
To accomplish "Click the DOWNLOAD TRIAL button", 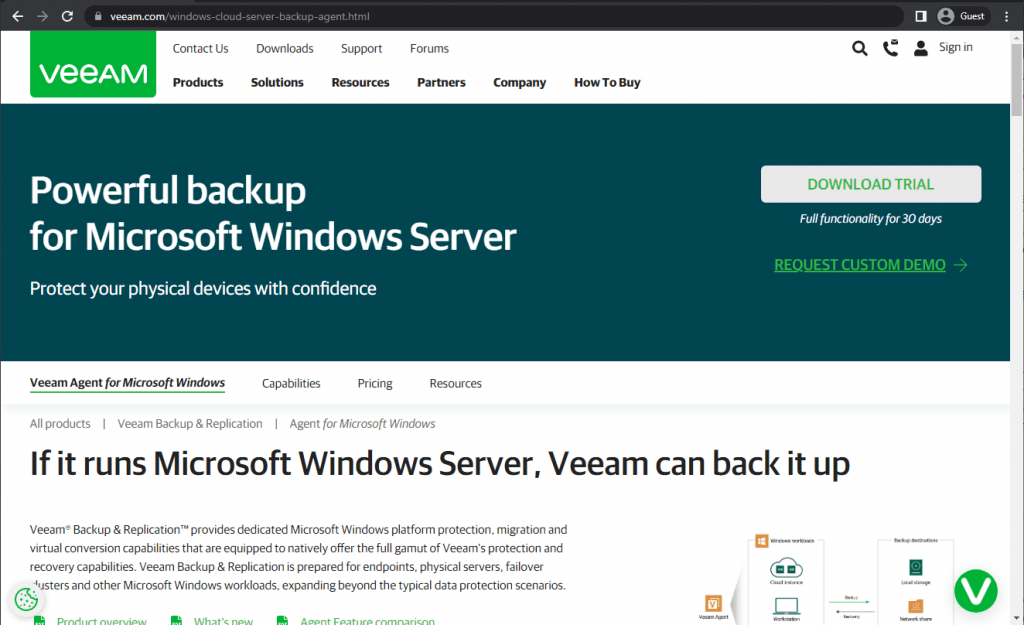I will [871, 184].
